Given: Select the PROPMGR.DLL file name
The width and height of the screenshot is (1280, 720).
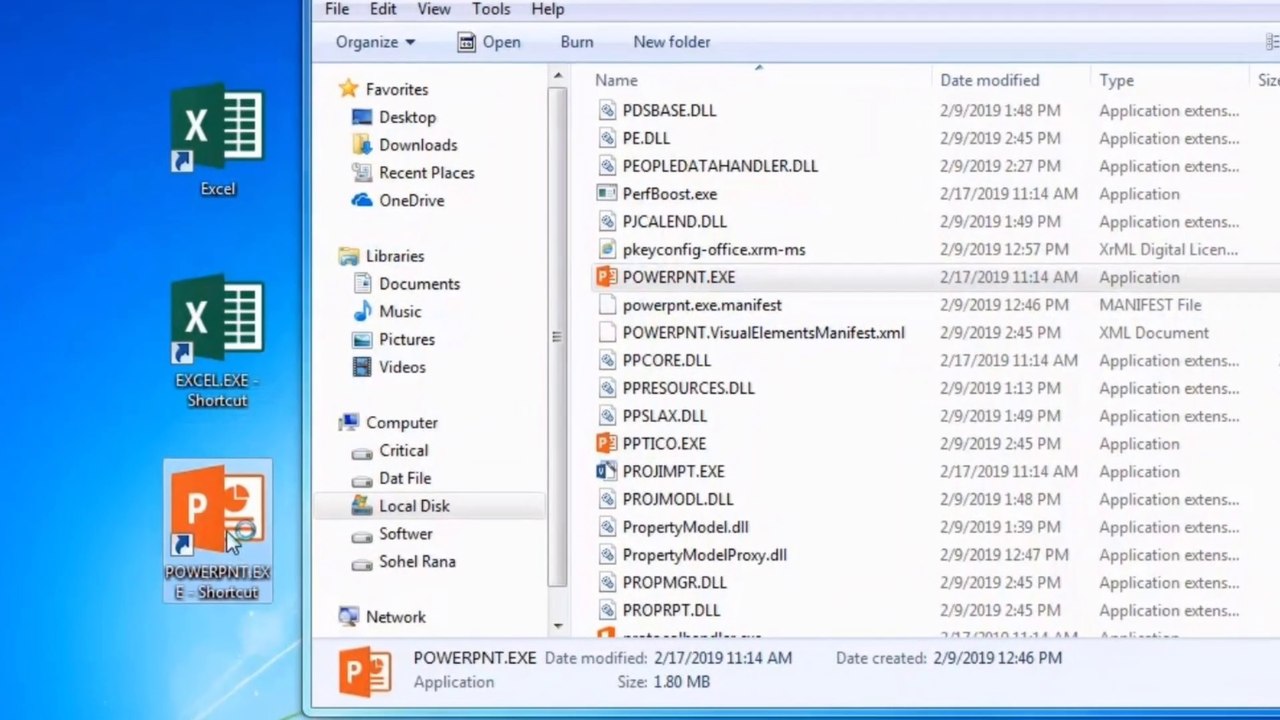Looking at the screenshot, I should point(674,582).
